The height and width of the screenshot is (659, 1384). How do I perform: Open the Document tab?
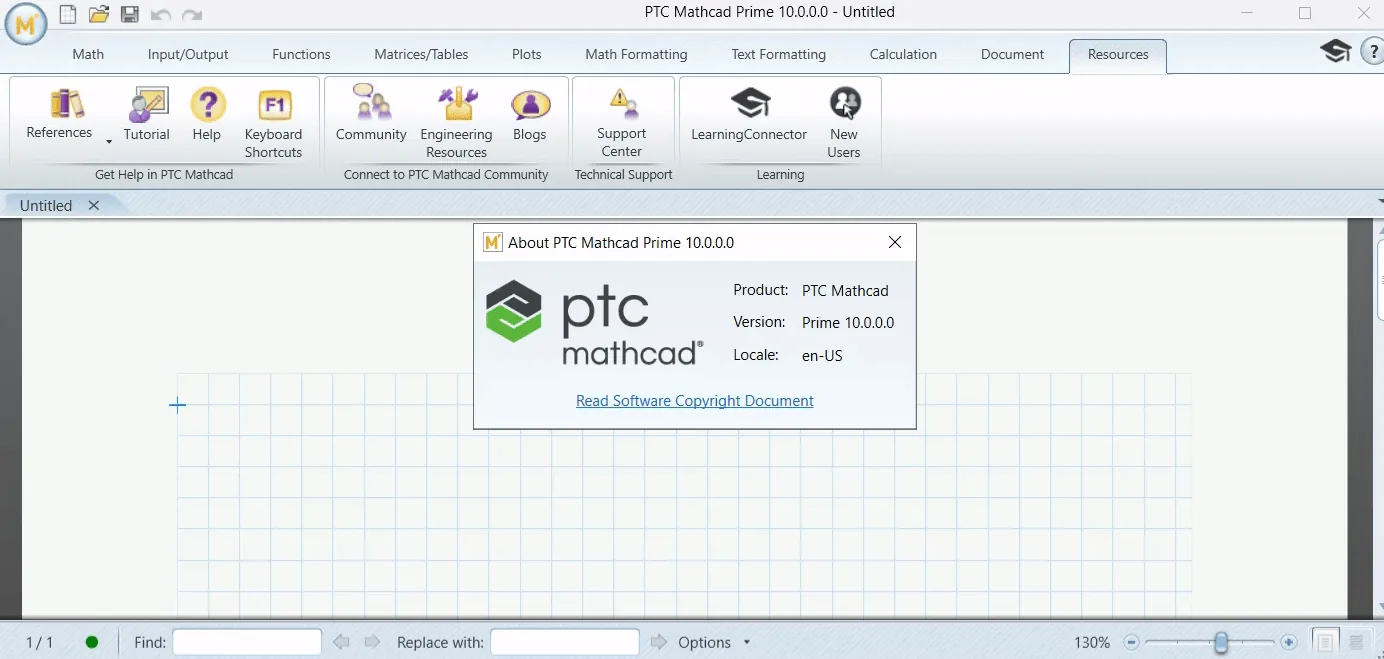[x=1012, y=54]
